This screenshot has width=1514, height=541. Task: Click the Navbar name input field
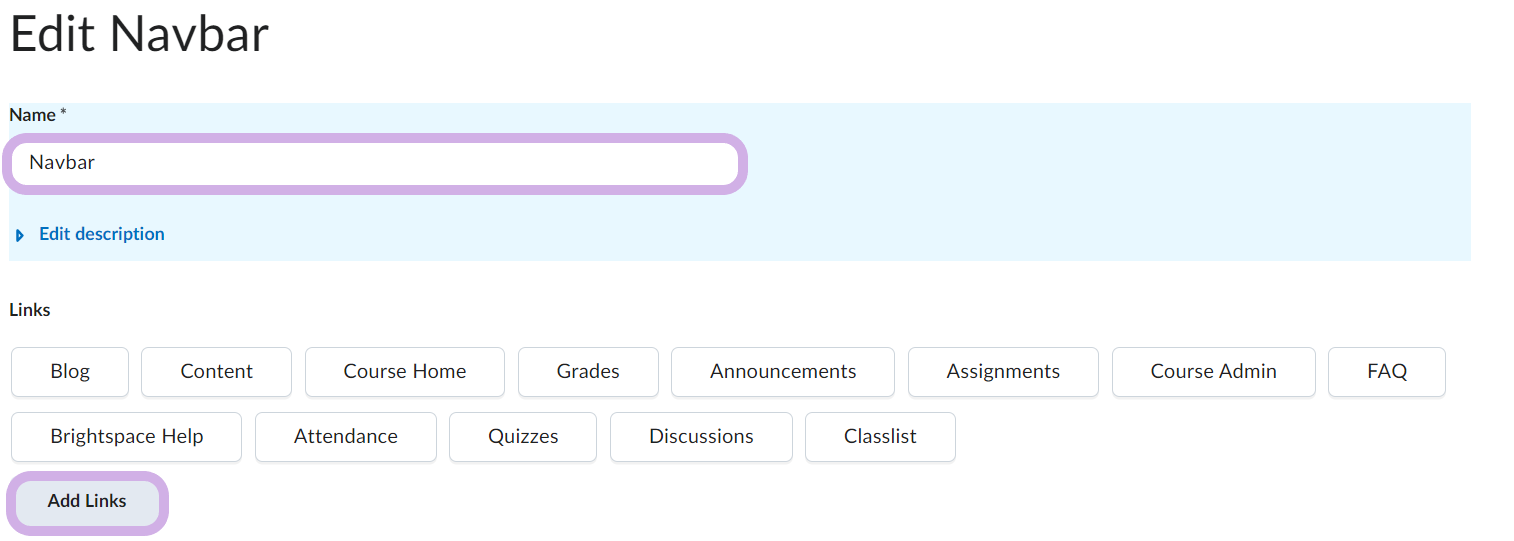376,163
